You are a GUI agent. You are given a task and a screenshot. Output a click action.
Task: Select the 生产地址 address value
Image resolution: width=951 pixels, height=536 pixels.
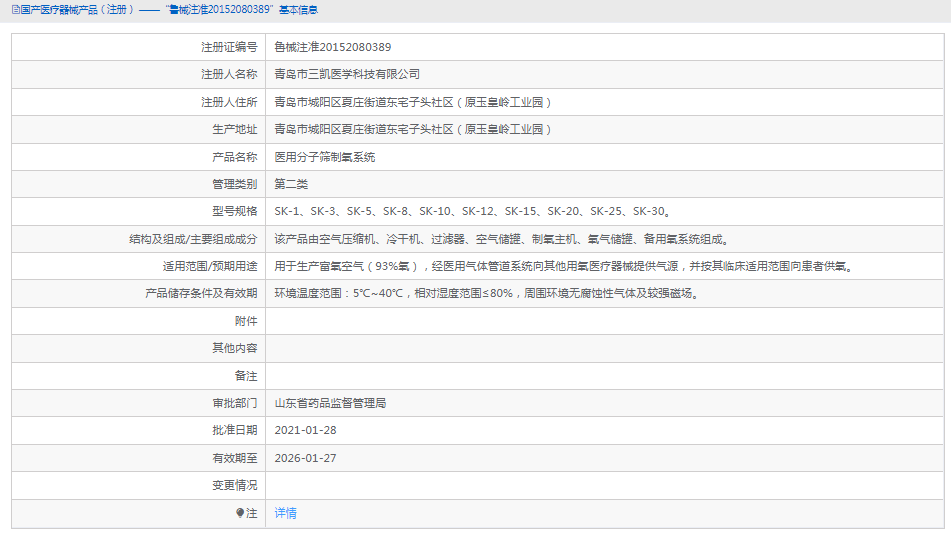(x=413, y=129)
